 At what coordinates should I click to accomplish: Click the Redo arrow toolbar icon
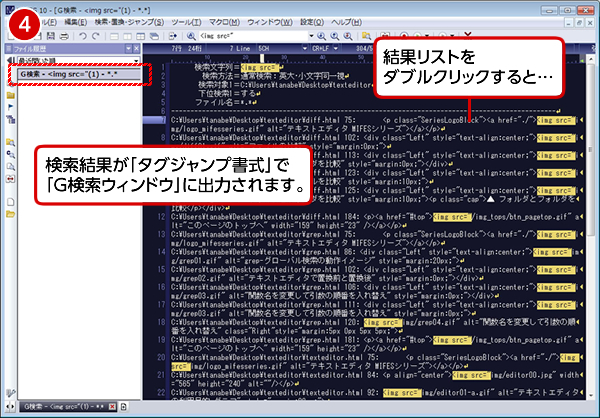point(95,36)
